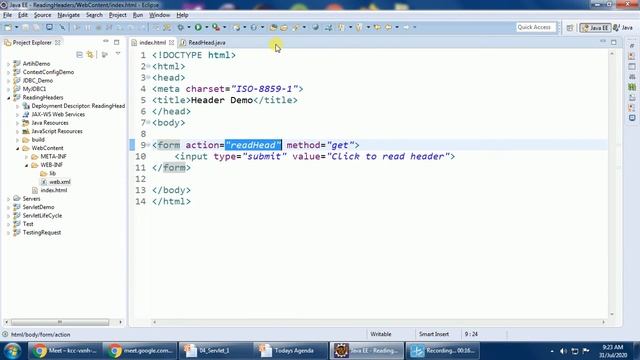Open the Edit menu

tap(23, 15)
